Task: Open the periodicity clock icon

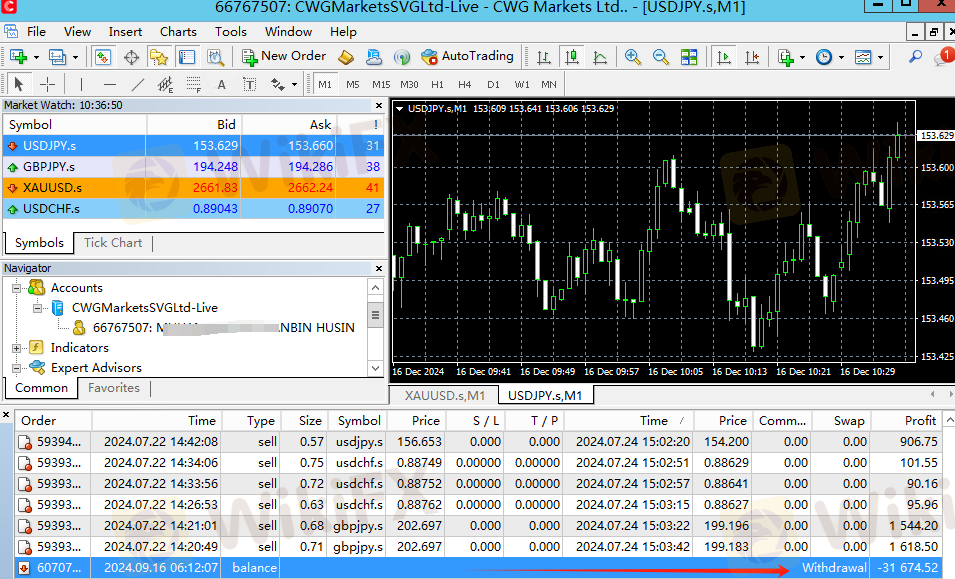Action: 824,57
